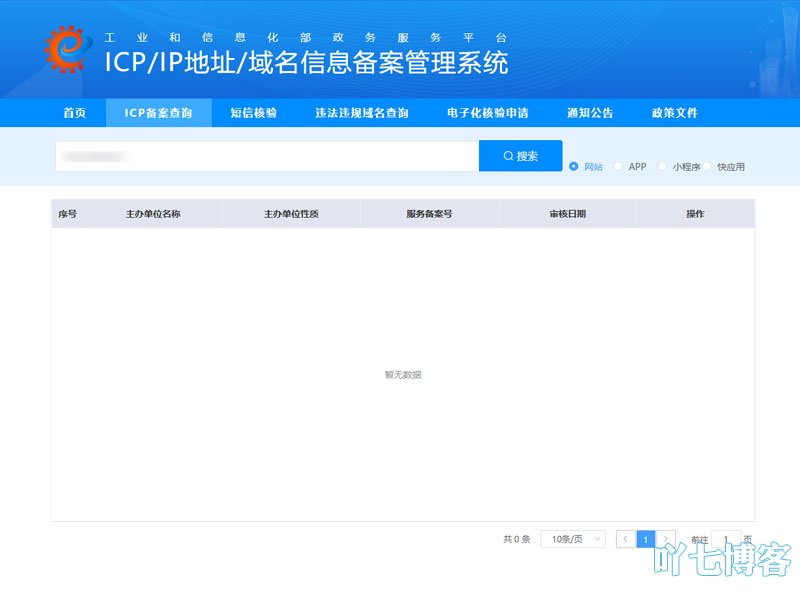Open the 政策文件 tab
Screen dimensions: 800x600
[x=674, y=113]
